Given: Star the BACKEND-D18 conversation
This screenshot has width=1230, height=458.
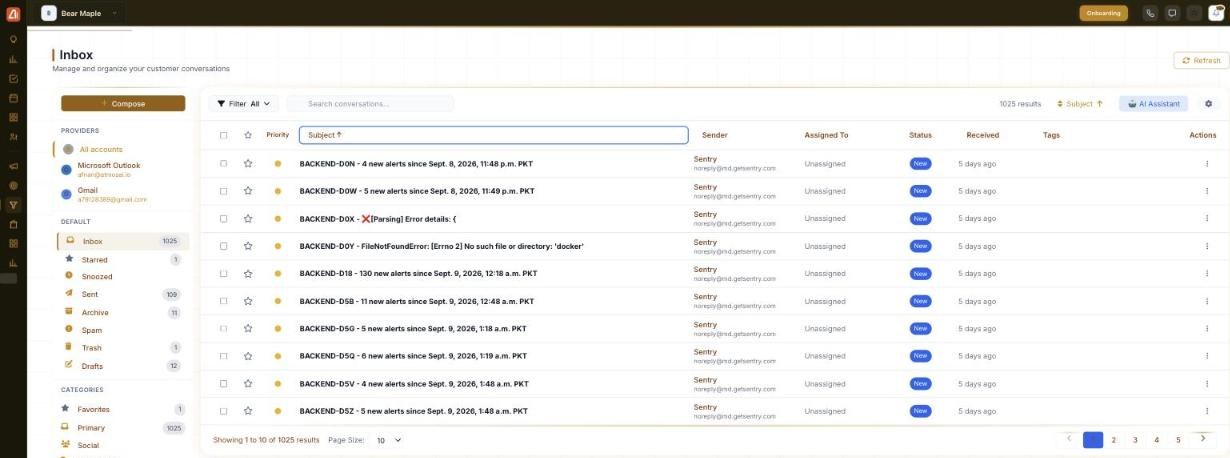Looking at the screenshot, I should point(248,273).
